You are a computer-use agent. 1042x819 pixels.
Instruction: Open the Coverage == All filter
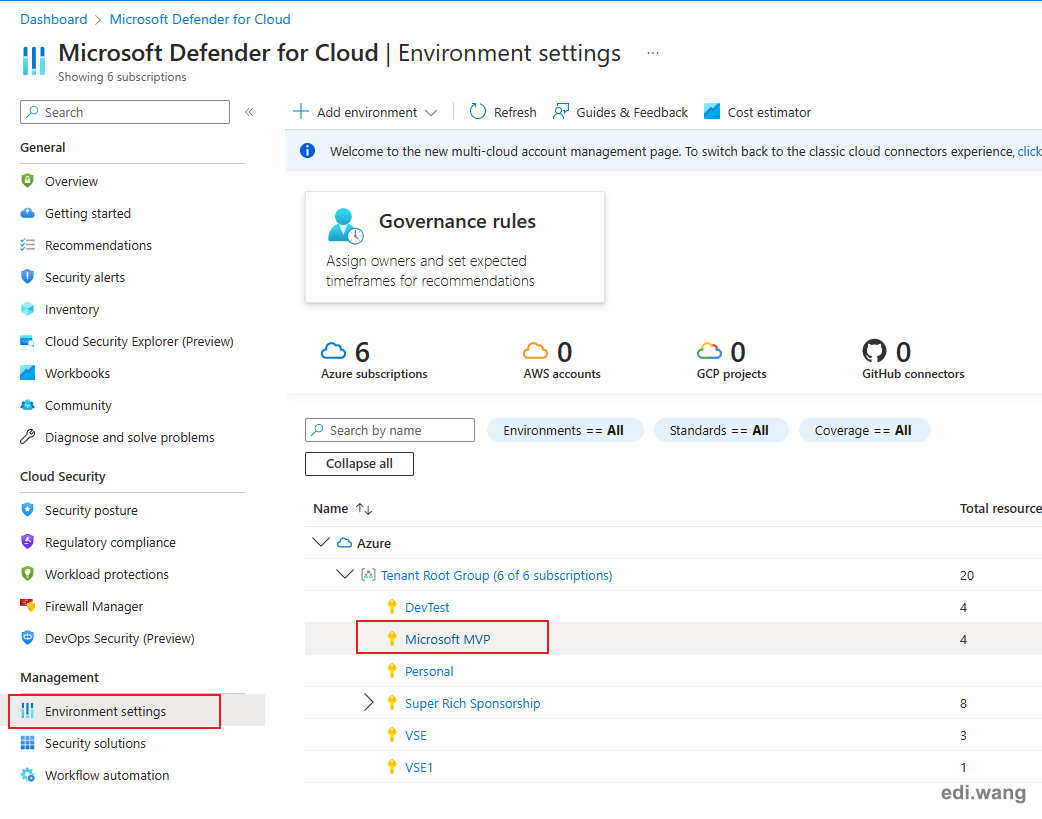(863, 430)
